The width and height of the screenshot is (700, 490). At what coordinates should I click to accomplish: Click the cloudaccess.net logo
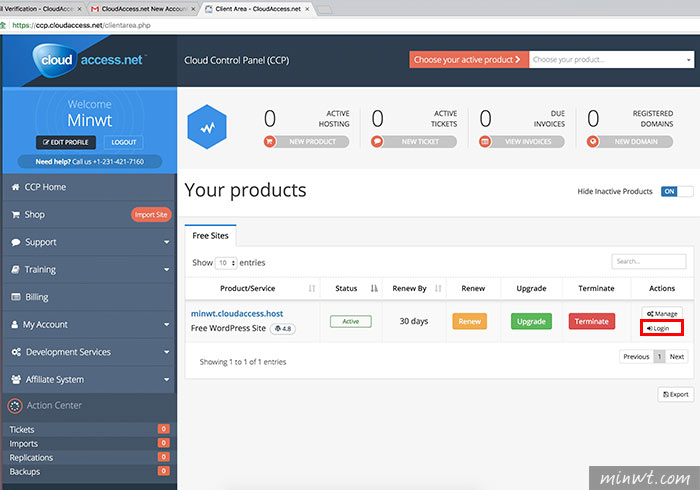point(89,60)
